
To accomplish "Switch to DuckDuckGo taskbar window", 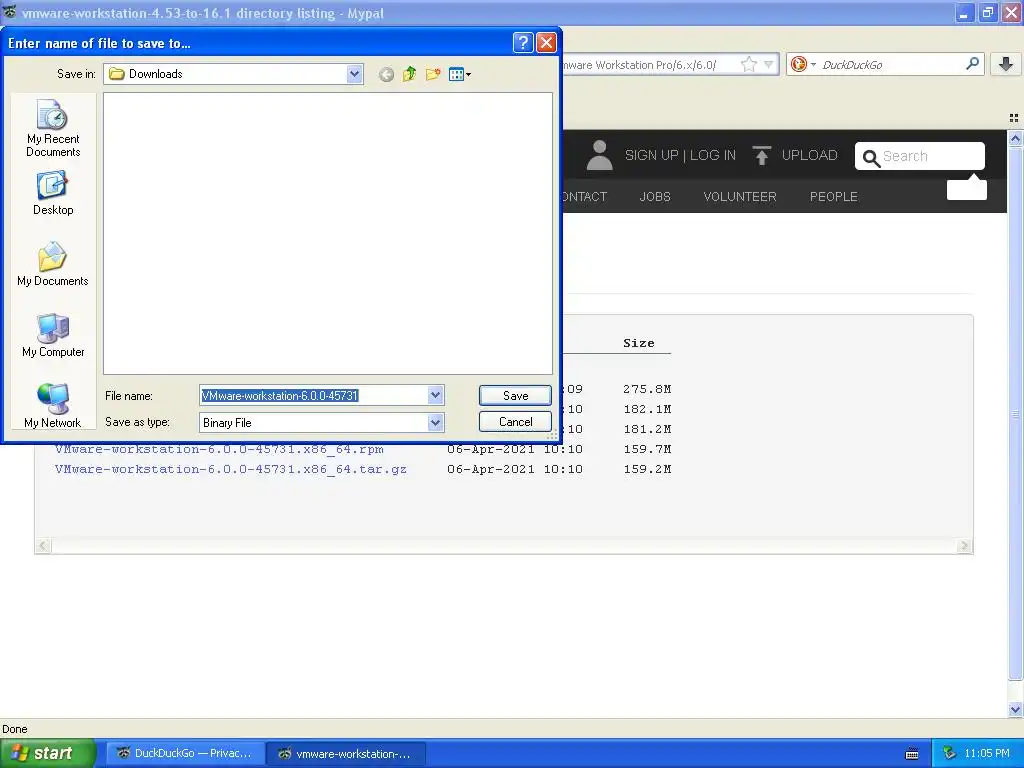I will pyautogui.click(x=185, y=754).
